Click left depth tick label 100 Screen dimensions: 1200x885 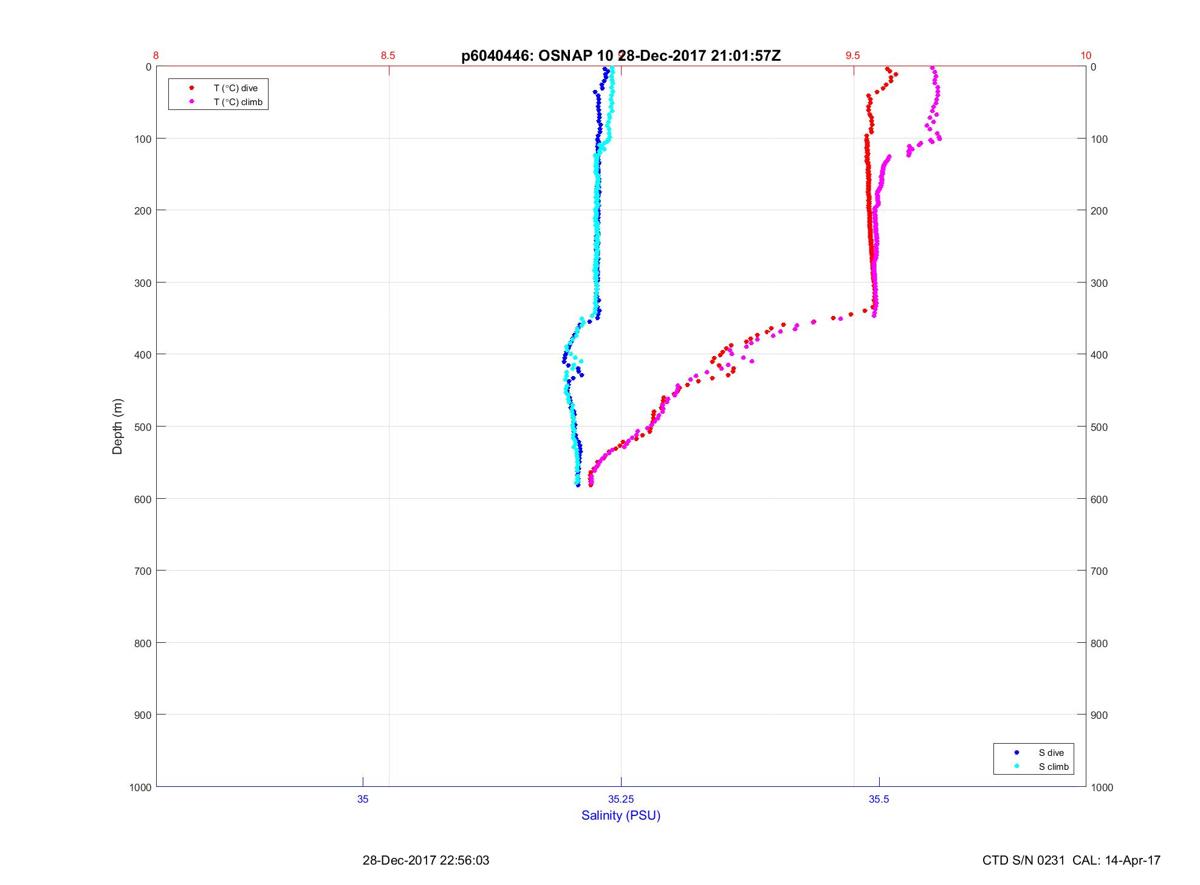pos(142,139)
